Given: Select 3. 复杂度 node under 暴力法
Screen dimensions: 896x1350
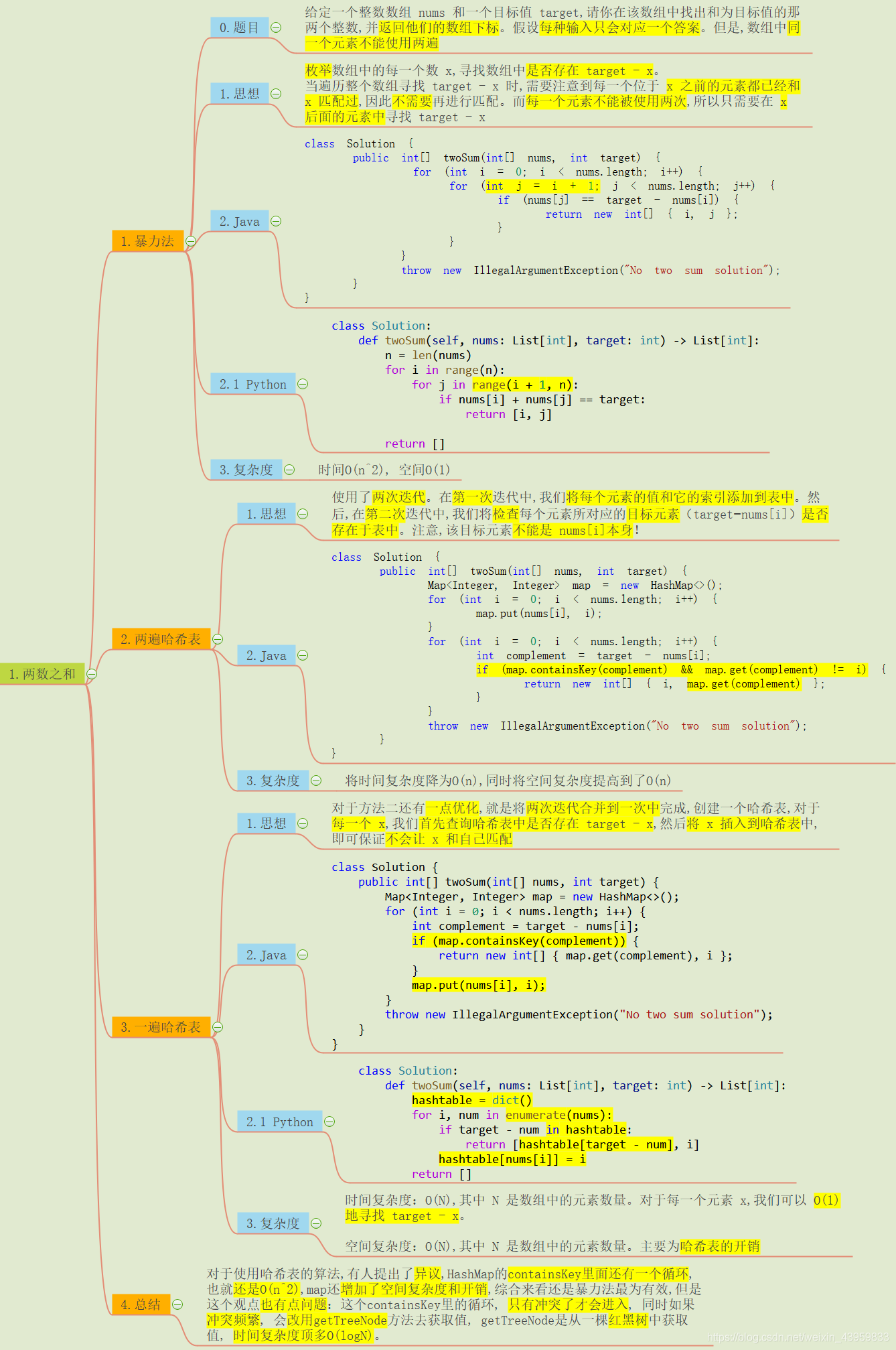Looking at the screenshot, I should point(246,470).
